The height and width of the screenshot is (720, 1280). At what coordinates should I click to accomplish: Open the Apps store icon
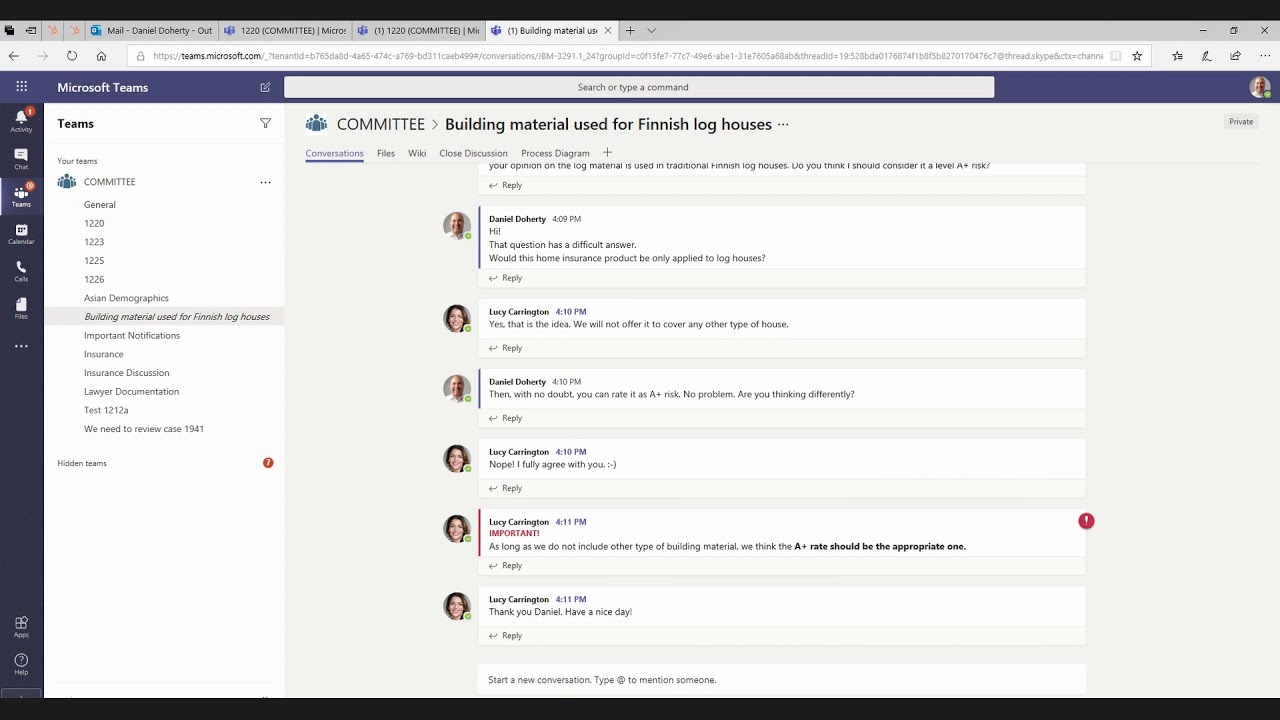coord(21,627)
